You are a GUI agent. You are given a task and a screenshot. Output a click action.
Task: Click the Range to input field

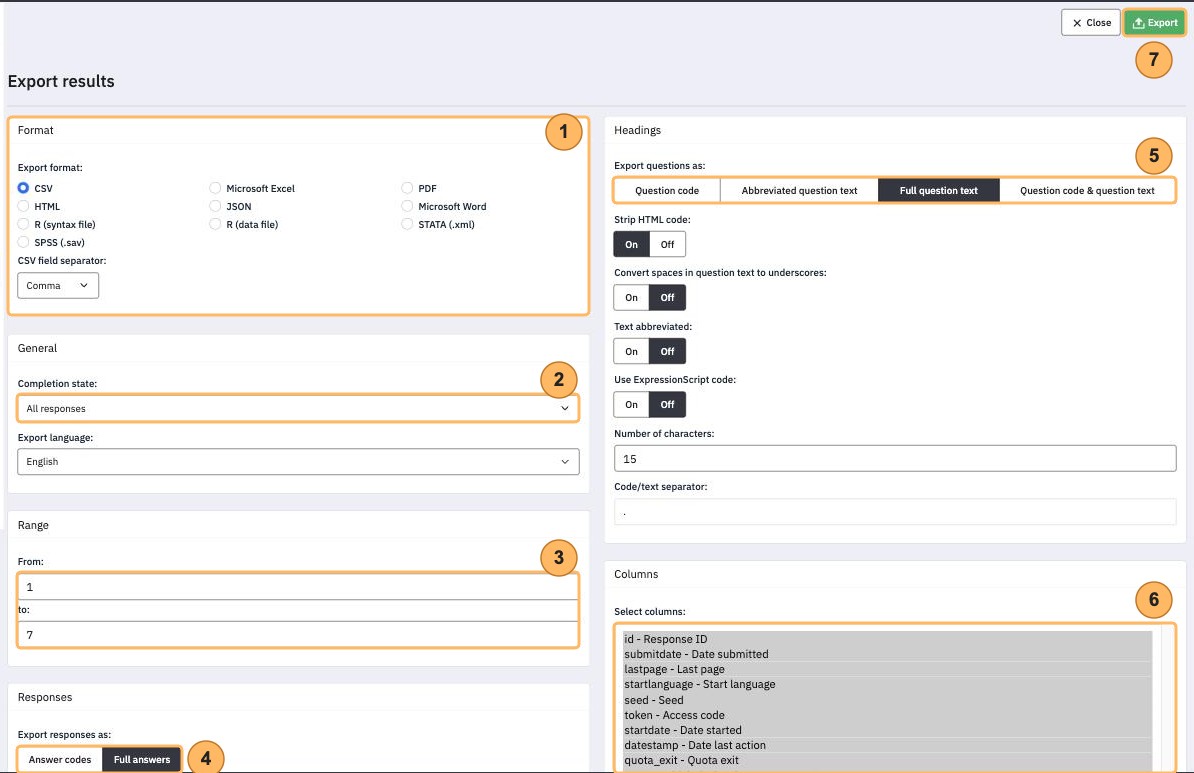coord(298,634)
